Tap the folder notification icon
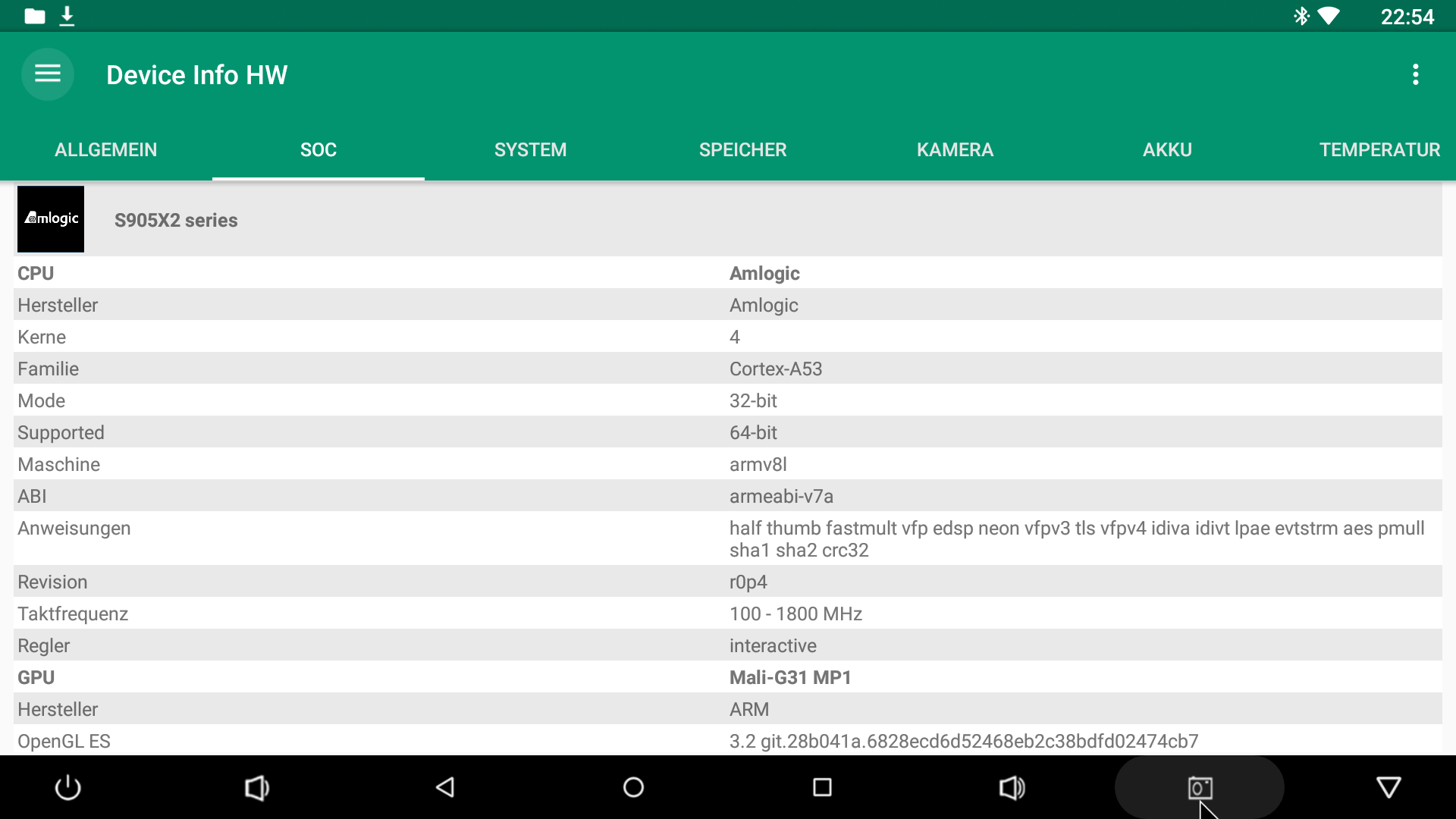 (35, 16)
